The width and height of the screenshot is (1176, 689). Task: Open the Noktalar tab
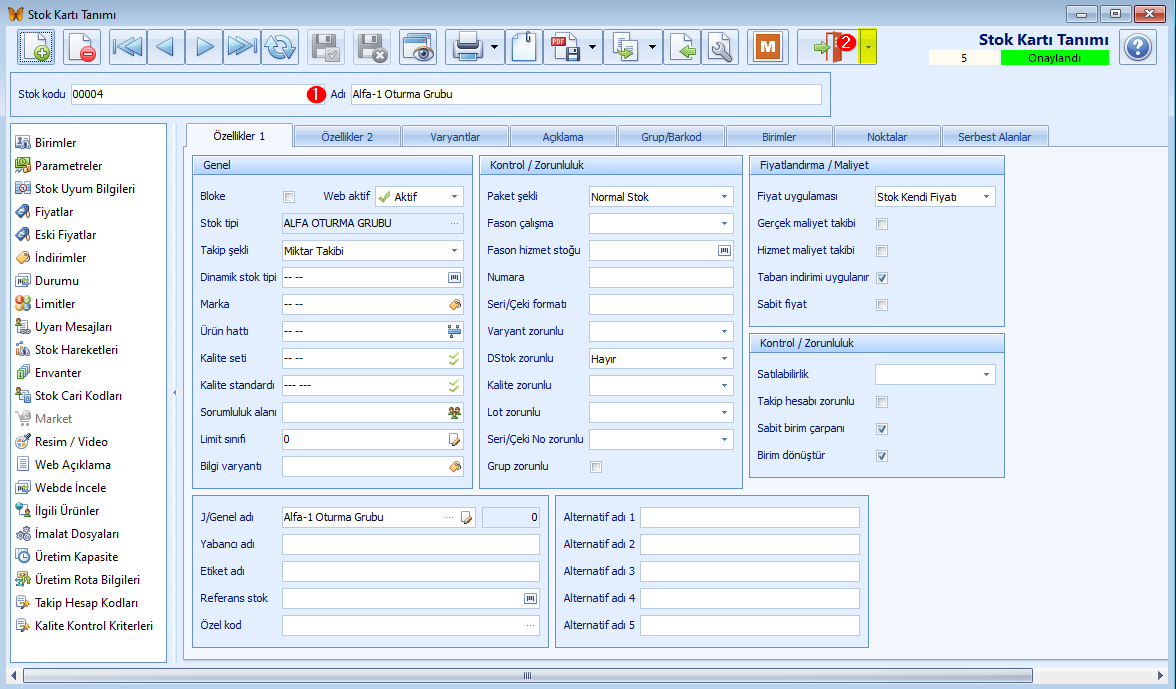click(x=887, y=136)
